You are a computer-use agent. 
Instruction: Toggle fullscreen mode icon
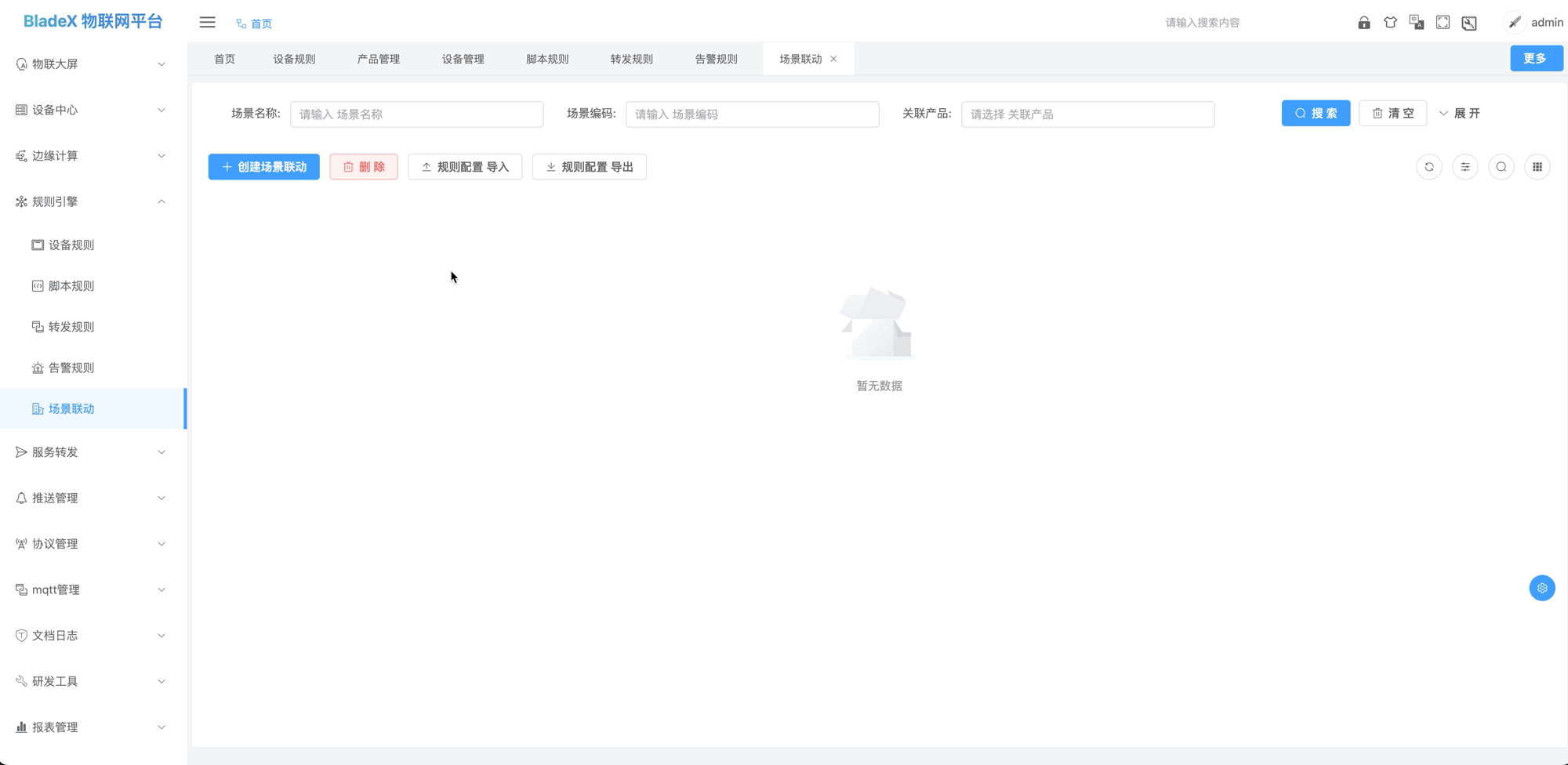point(1443,23)
